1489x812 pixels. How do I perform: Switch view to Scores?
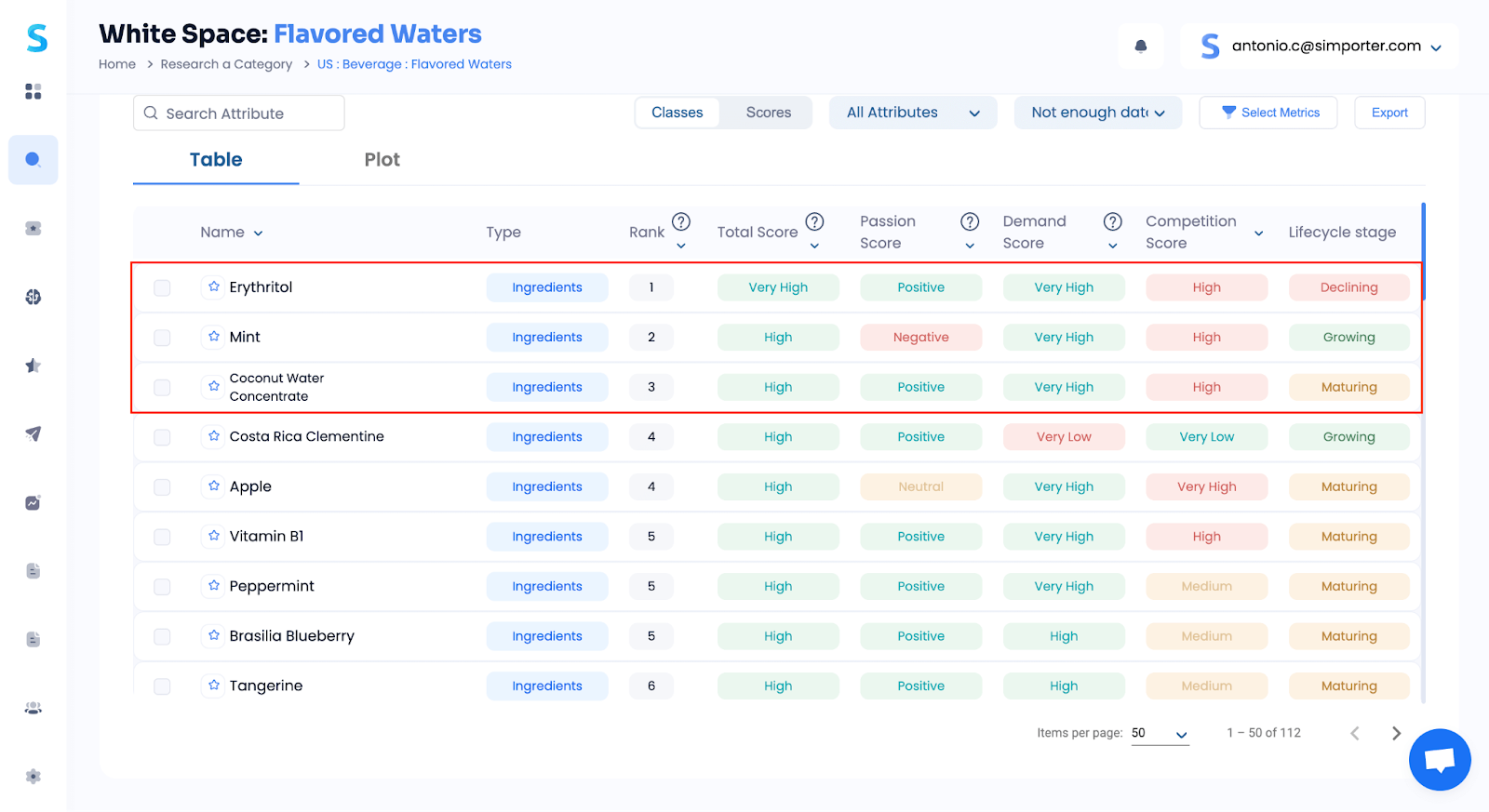tap(769, 113)
